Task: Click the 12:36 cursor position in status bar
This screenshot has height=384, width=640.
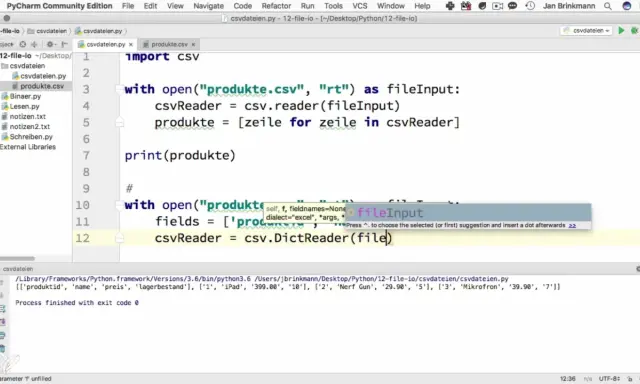Action: click(x=568, y=379)
